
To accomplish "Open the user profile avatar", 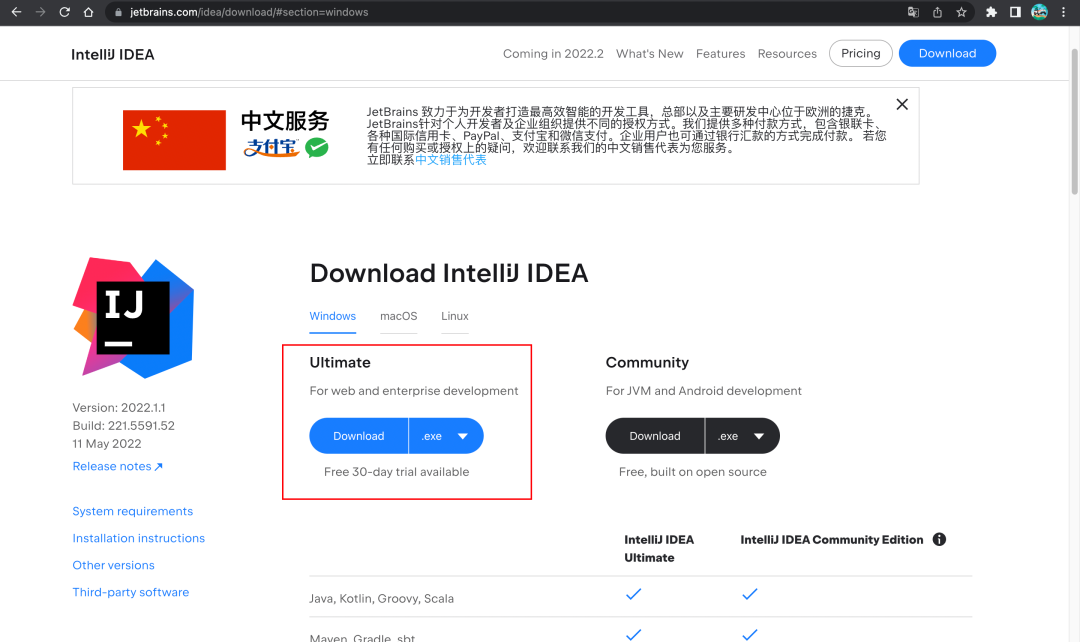I will click(x=1039, y=12).
